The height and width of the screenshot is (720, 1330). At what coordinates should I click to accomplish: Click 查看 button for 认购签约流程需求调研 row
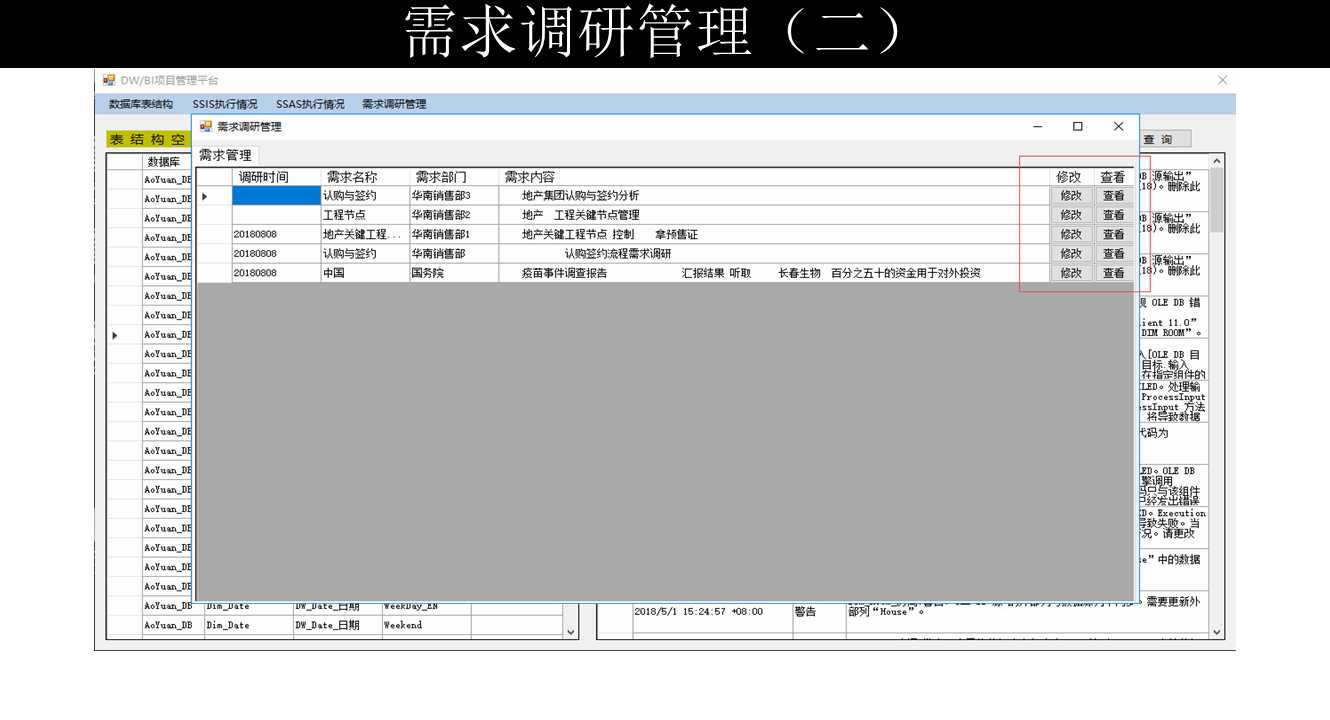(x=1114, y=254)
